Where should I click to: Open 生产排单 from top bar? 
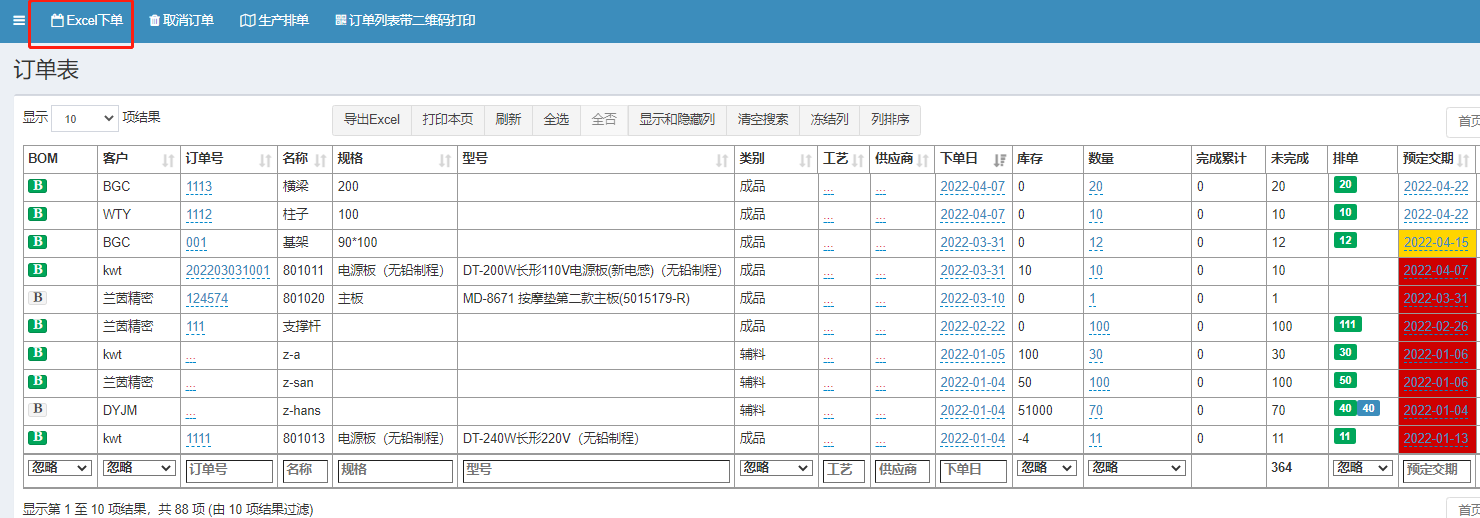(x=274, y=20)
